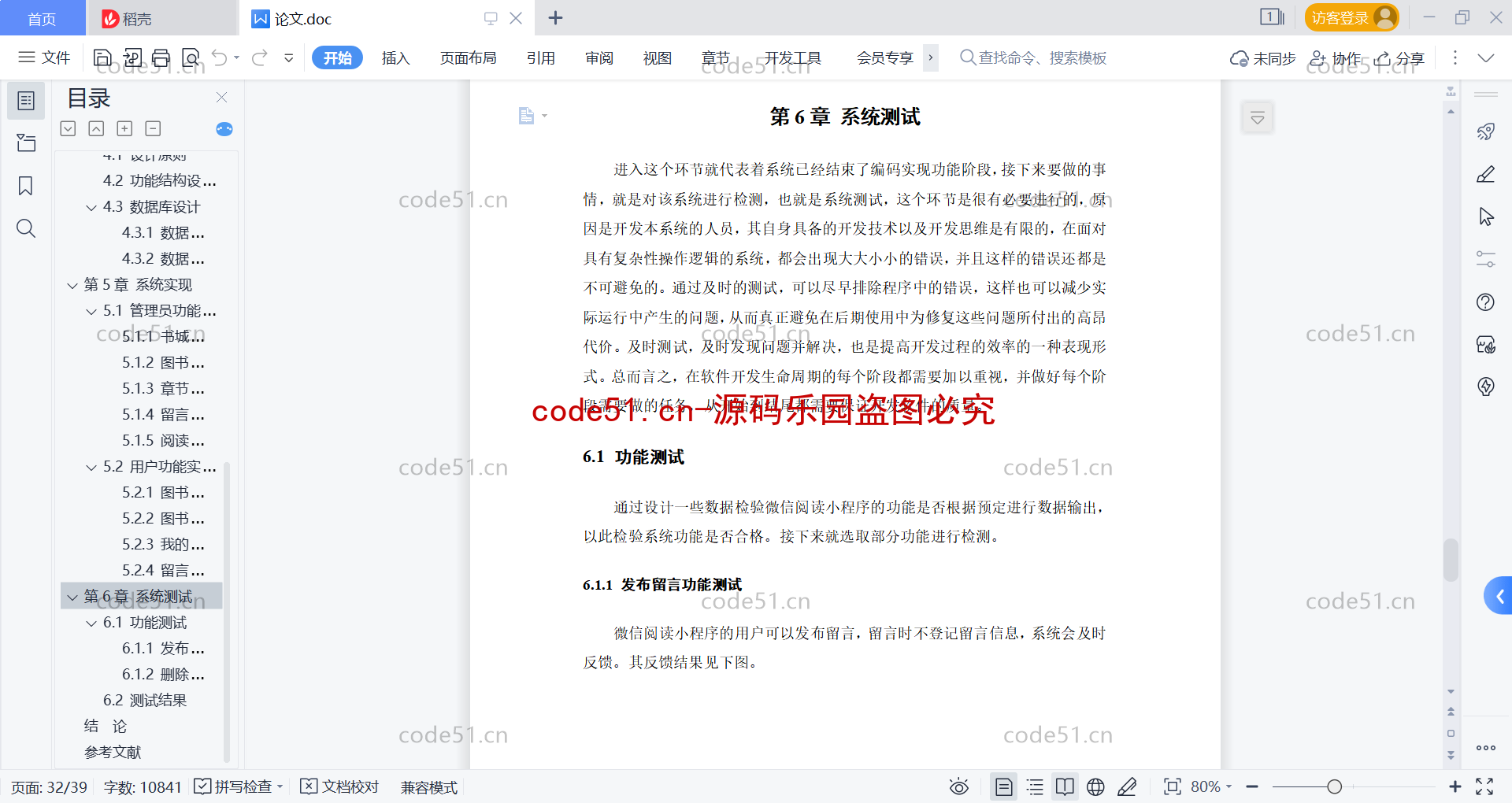The image size is (1512, 803).
Task: Click the Print icon in toolbar
Action: (x=161, y=57)
